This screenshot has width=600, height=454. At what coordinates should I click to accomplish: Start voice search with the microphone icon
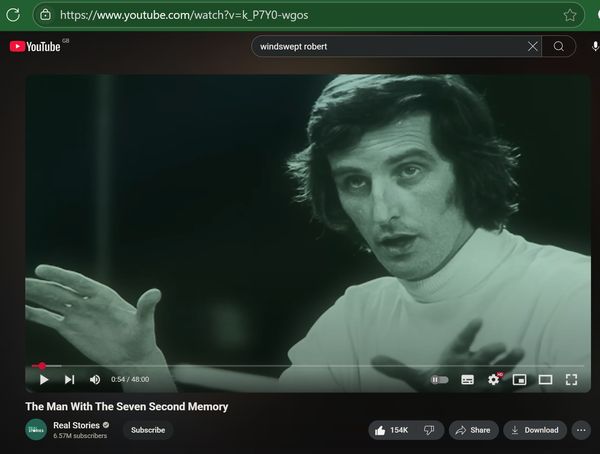tap(595, 47)
